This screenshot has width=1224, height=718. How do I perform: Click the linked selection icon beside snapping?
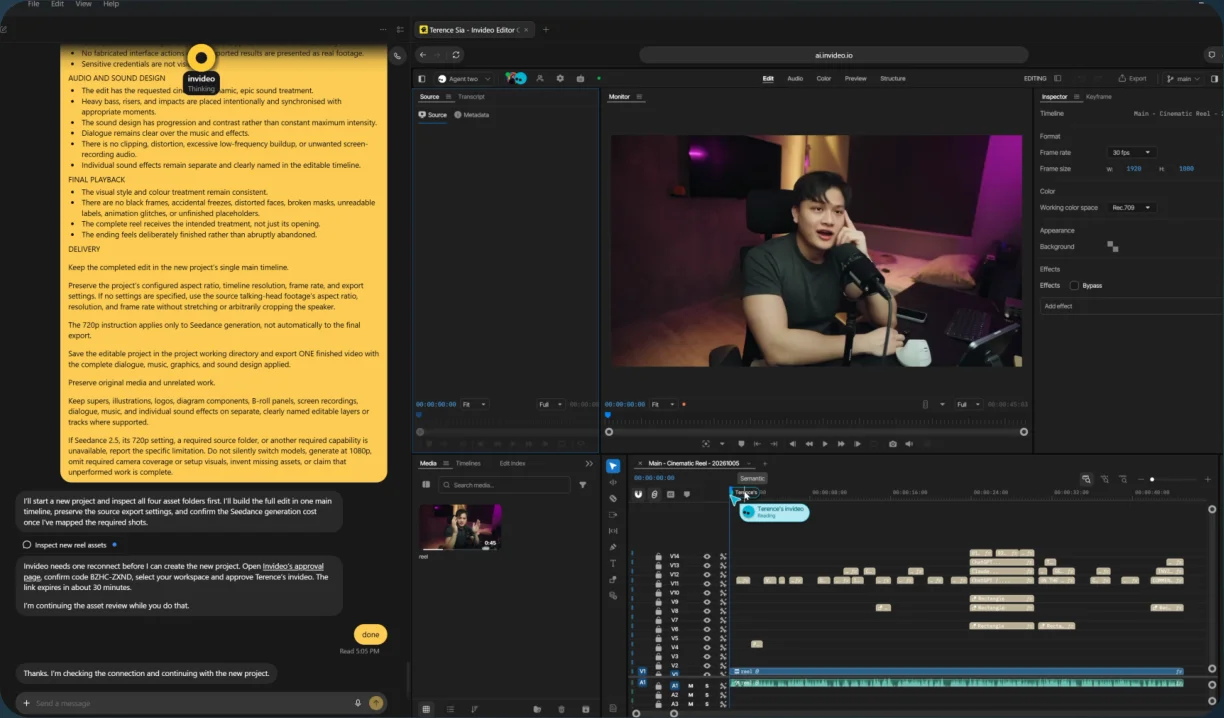[x=654, y=494]
